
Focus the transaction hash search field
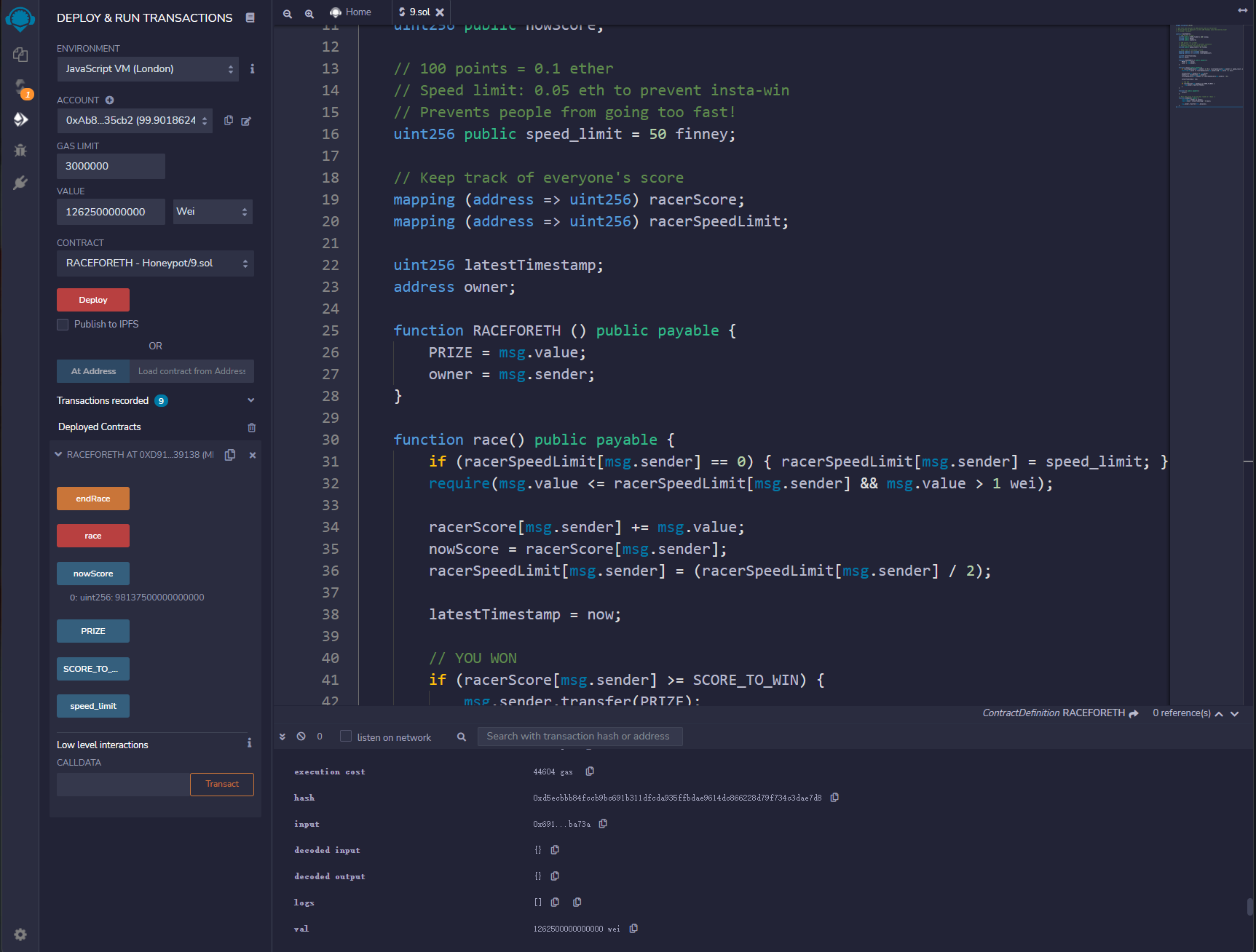[580, 737]
